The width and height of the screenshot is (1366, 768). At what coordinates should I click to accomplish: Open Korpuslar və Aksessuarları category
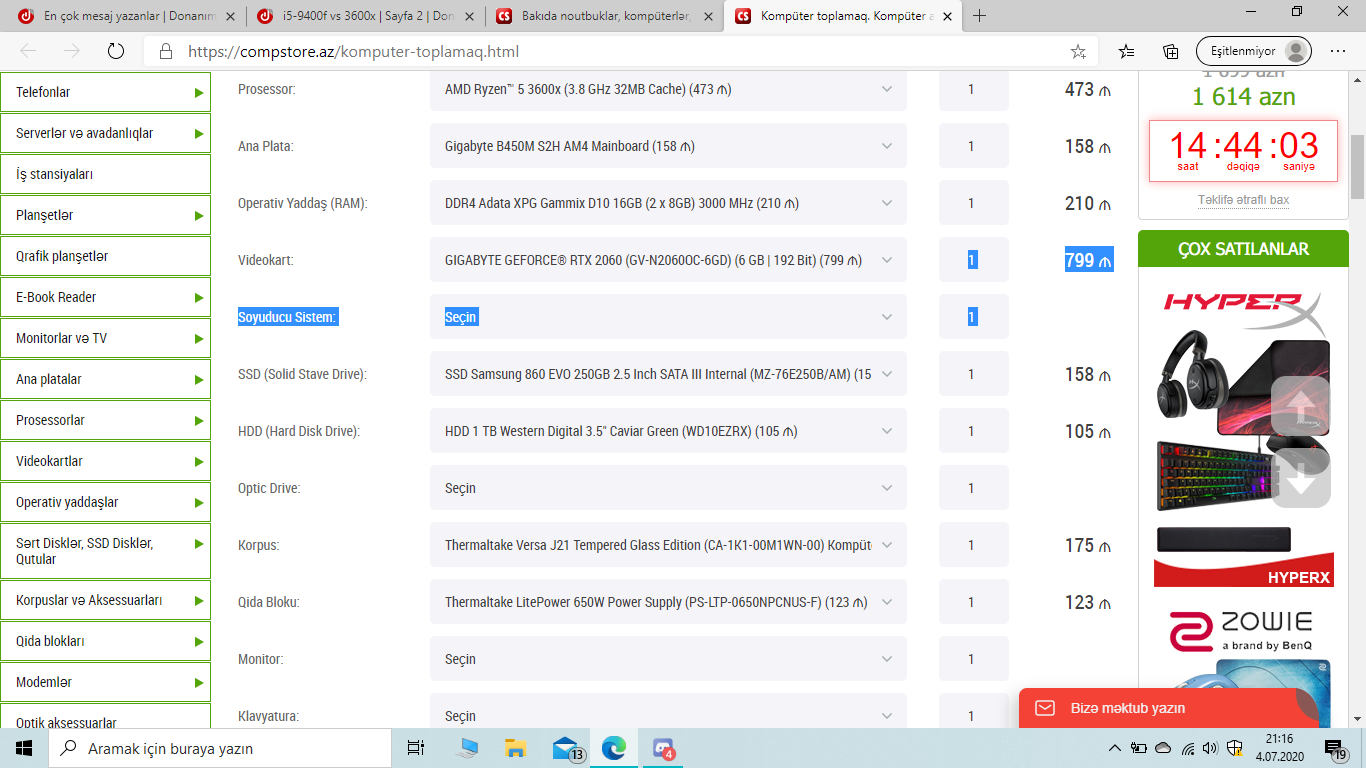click(105, 600)
